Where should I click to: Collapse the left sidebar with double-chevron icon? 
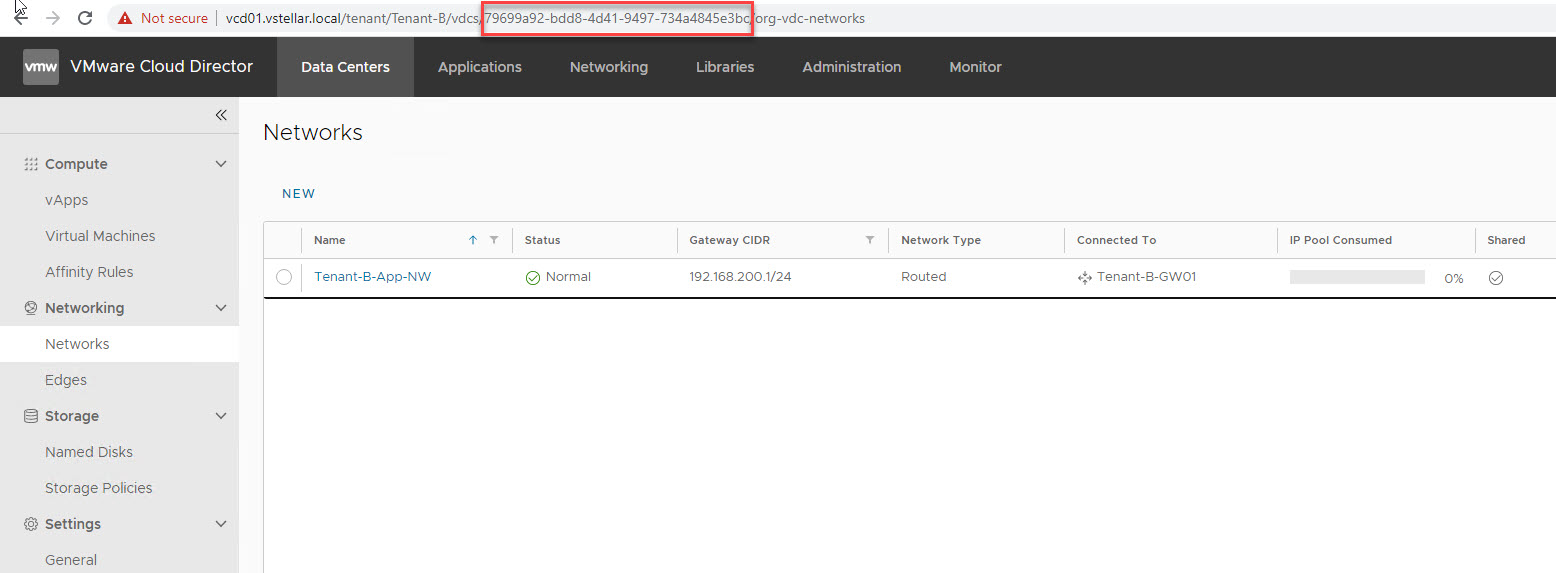tap(221, 115)
